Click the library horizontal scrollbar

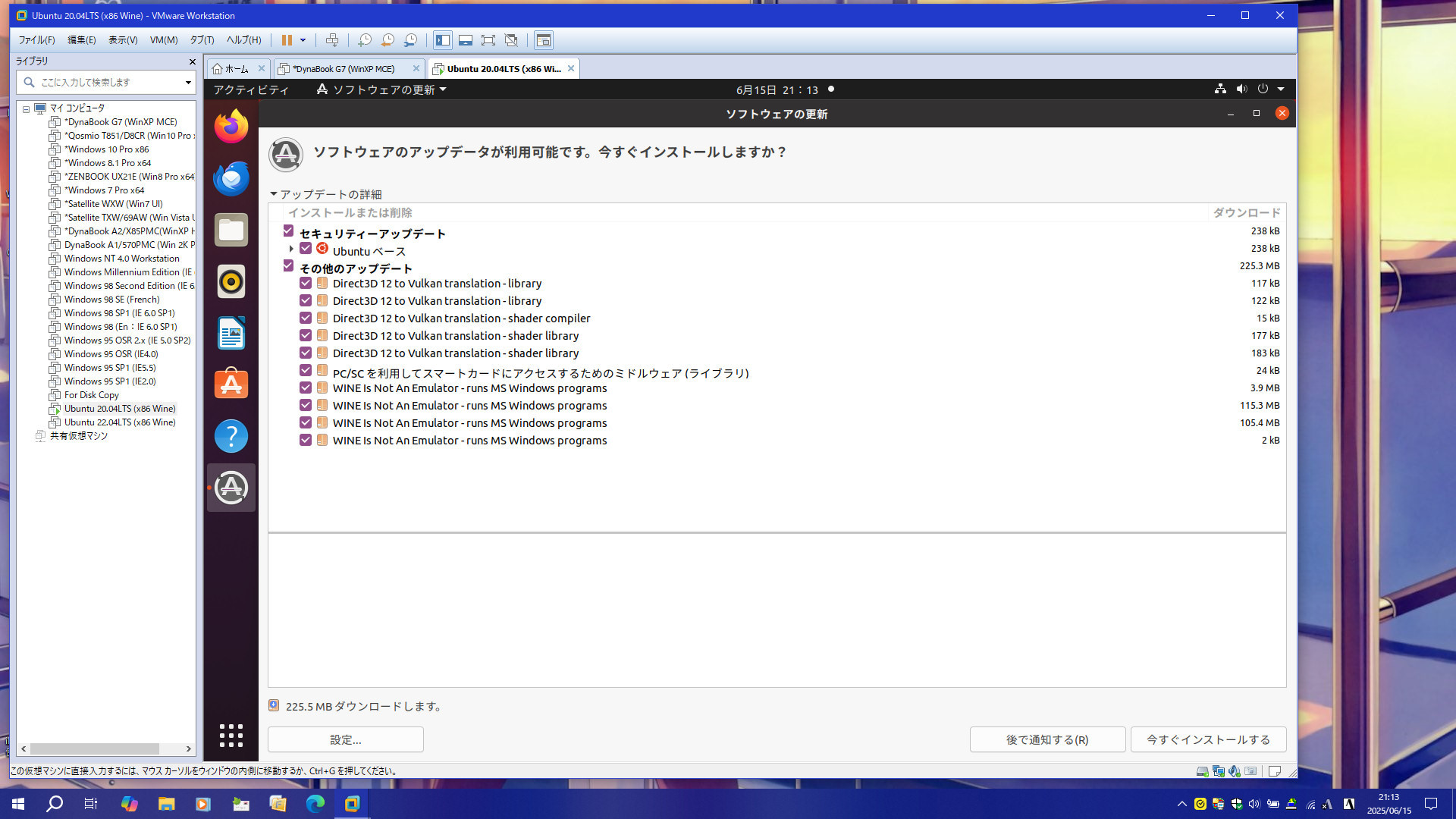coord(95,748)
